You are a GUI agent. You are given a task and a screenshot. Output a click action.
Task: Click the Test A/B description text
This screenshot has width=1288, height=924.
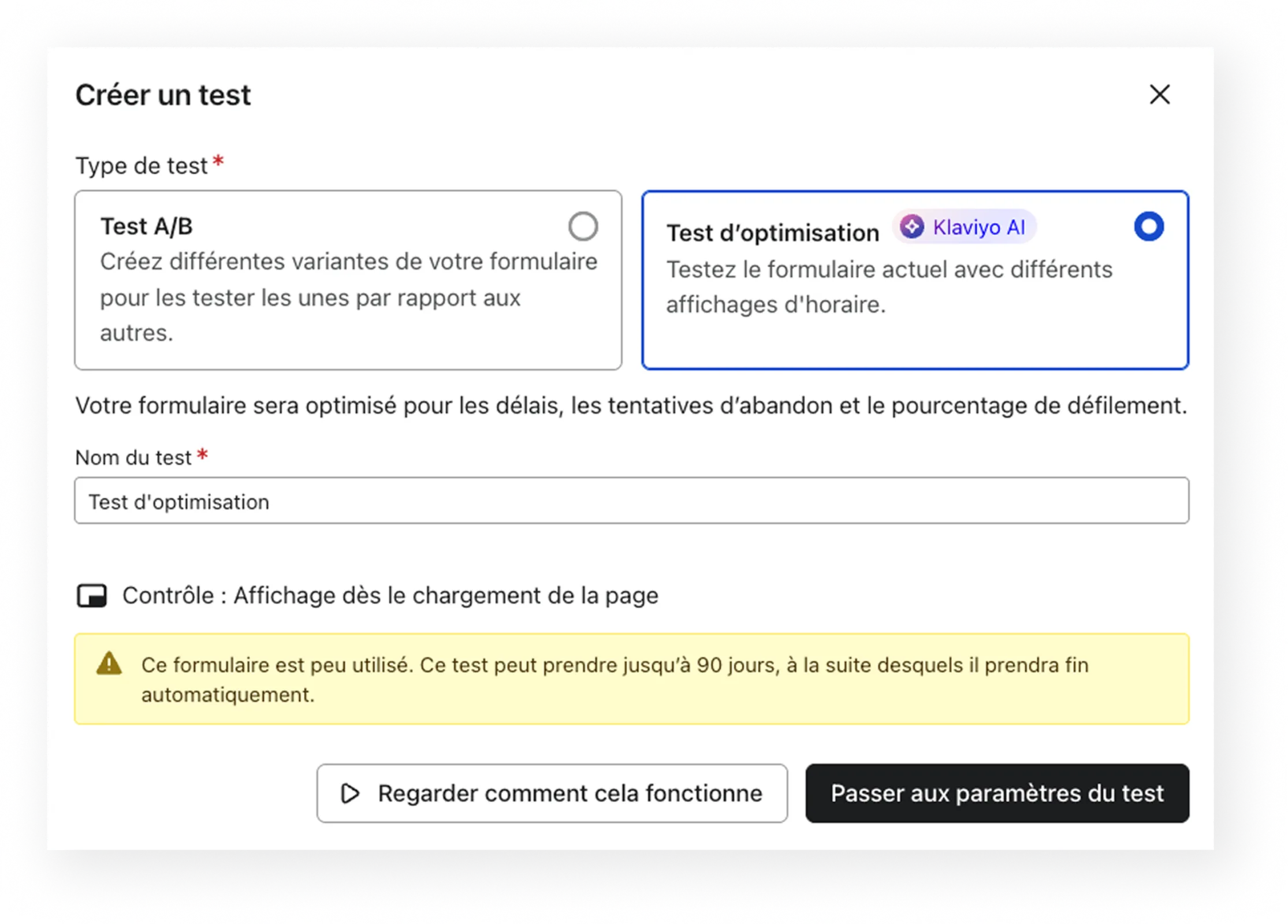click(x=348, y=297)
